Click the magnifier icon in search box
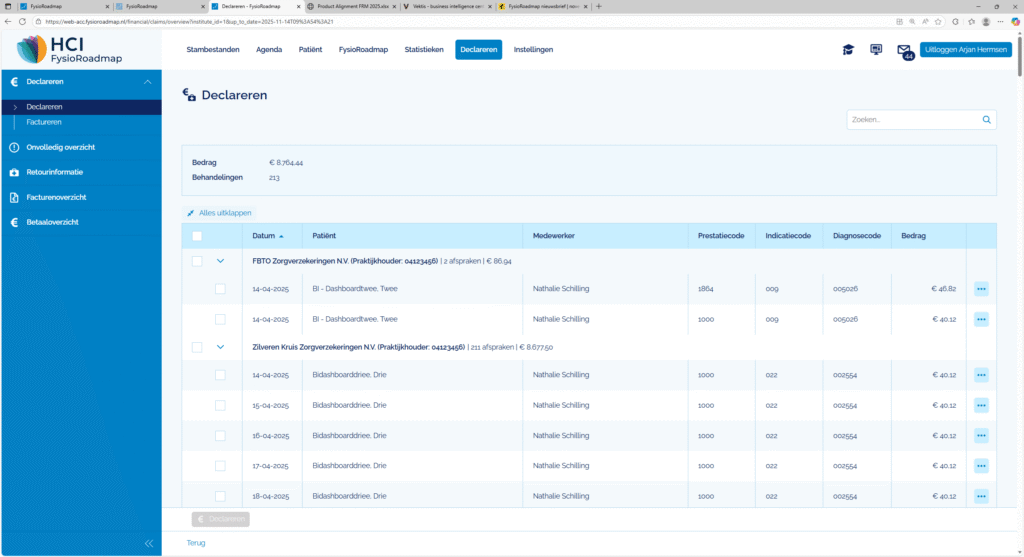The height and width of the screenshot is (557, 1024). point(986,120)
